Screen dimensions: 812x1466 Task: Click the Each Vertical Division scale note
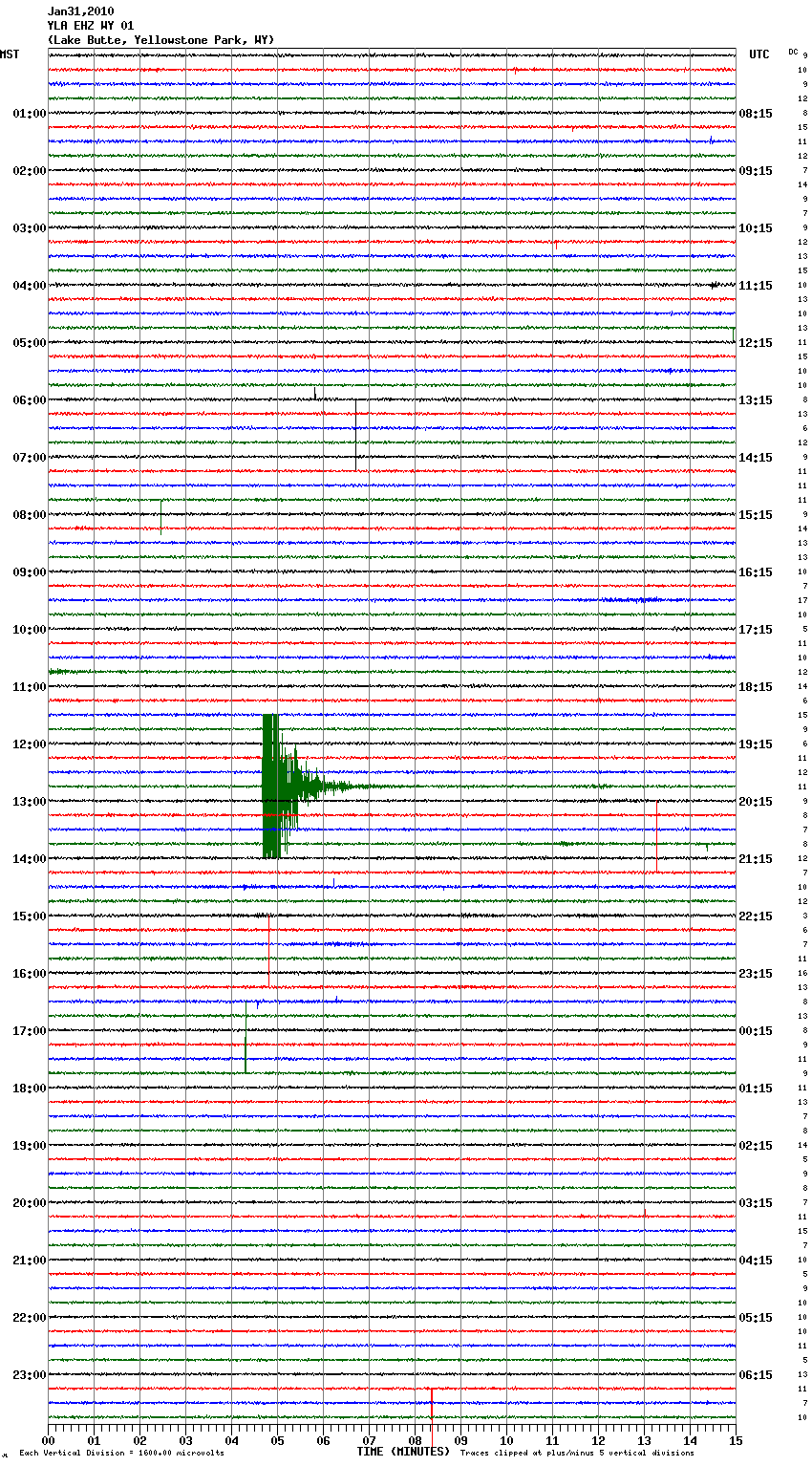121,1454
